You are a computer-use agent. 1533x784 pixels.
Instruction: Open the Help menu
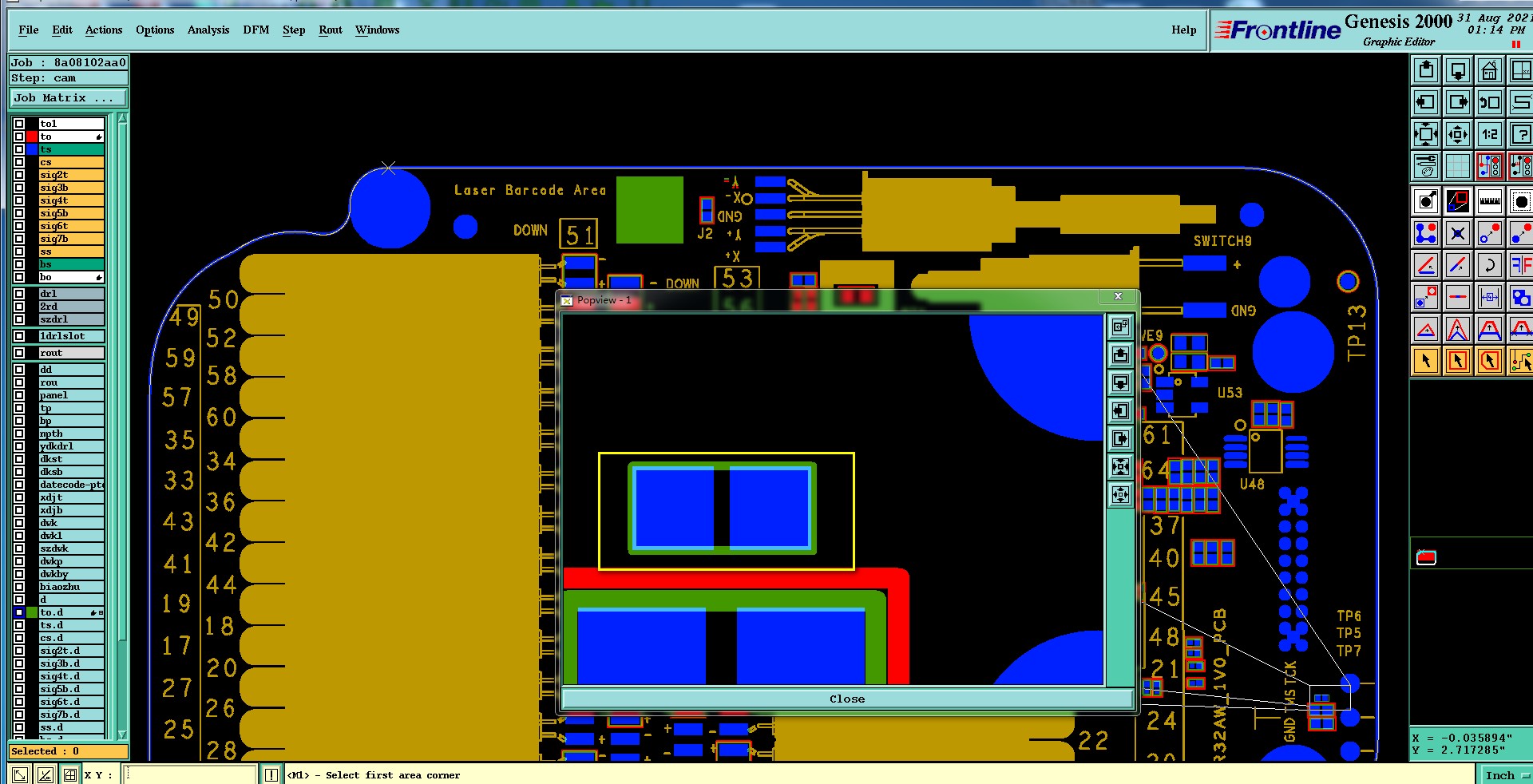pos(1184,30)
